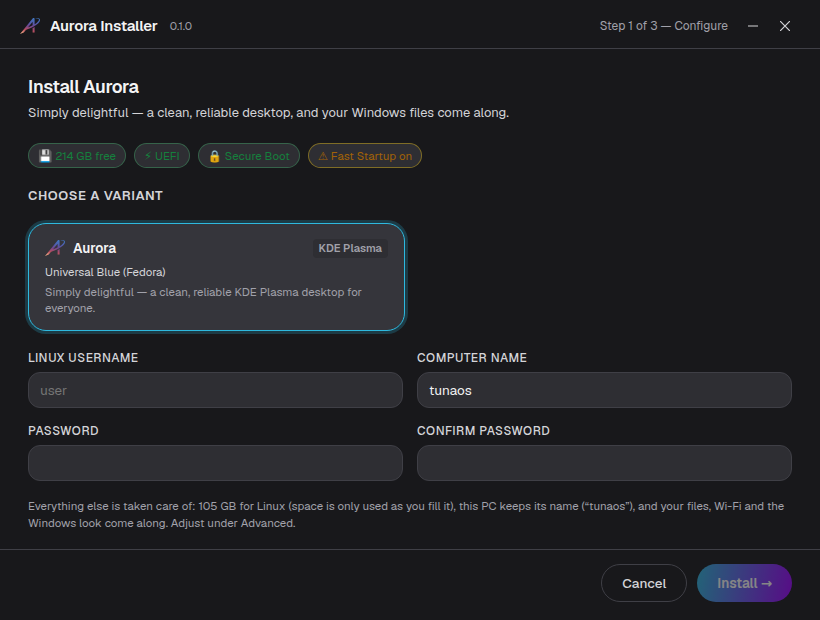This screenshot has width=820, height=620.
Task: Click the padlock icon on Secure Boot badge
Action: pyautogui.click(x=214, y=156)
